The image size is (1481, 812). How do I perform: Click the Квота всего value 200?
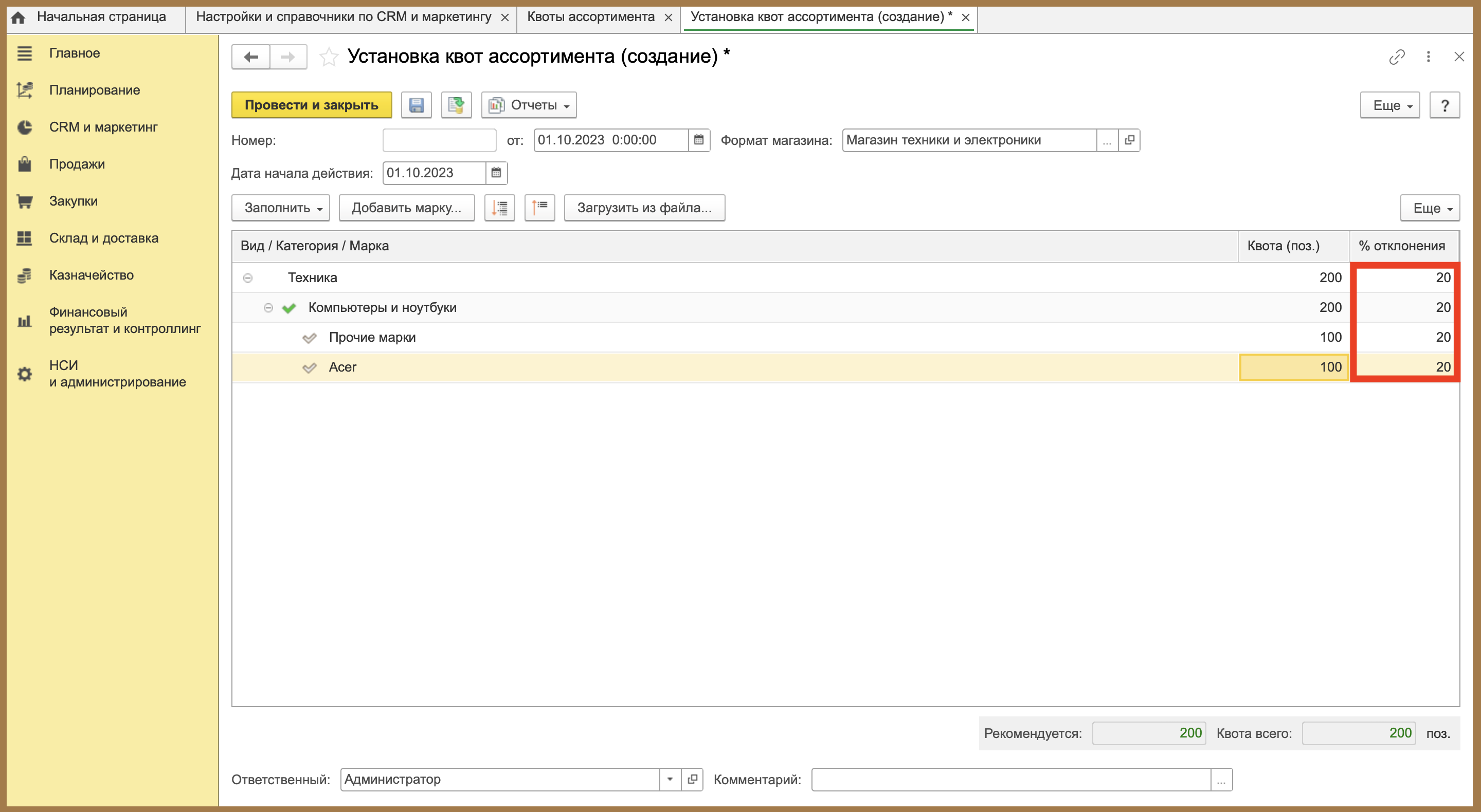click(x=1359, y=734)
